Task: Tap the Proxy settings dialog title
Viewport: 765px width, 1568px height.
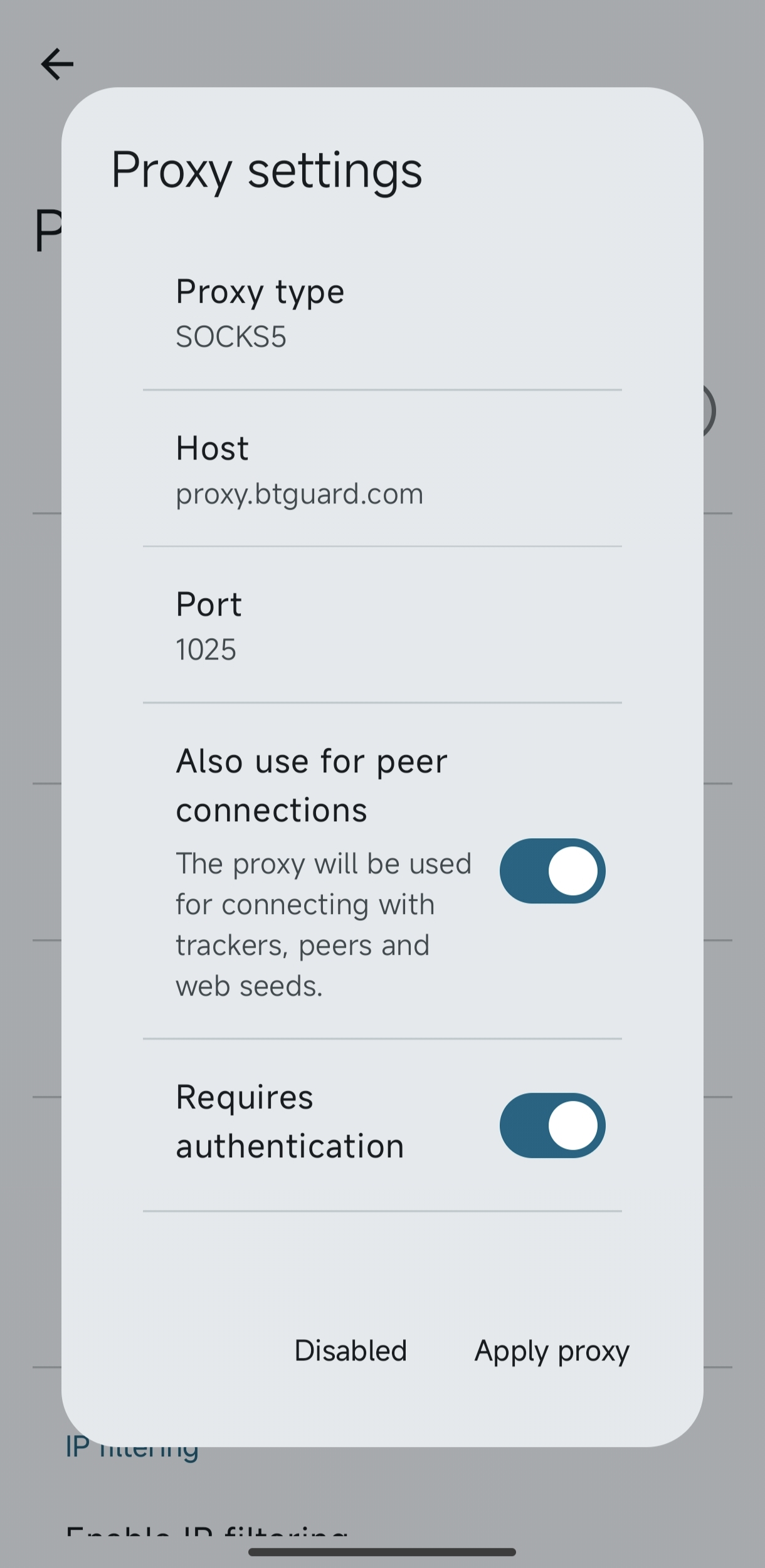Action: click(266, 171)
